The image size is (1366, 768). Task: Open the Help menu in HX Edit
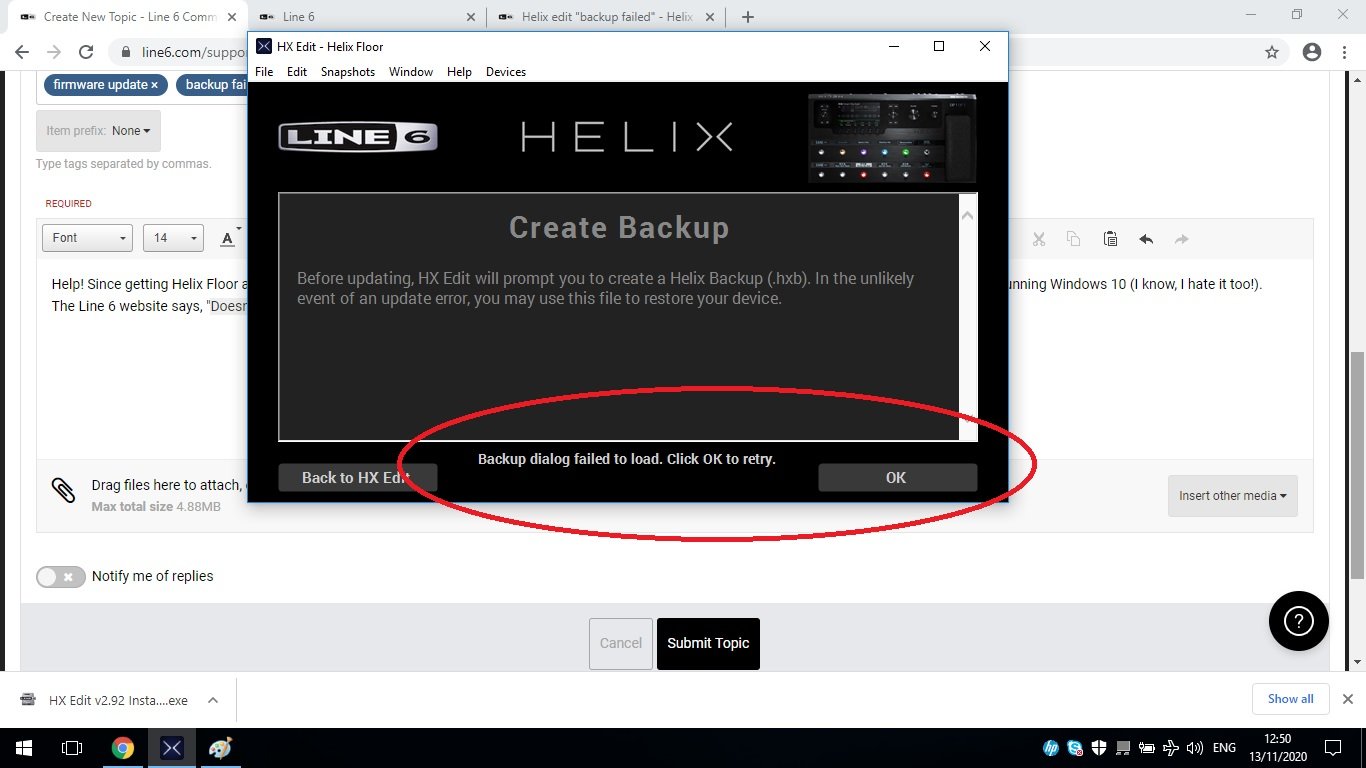tap(459, 72)
